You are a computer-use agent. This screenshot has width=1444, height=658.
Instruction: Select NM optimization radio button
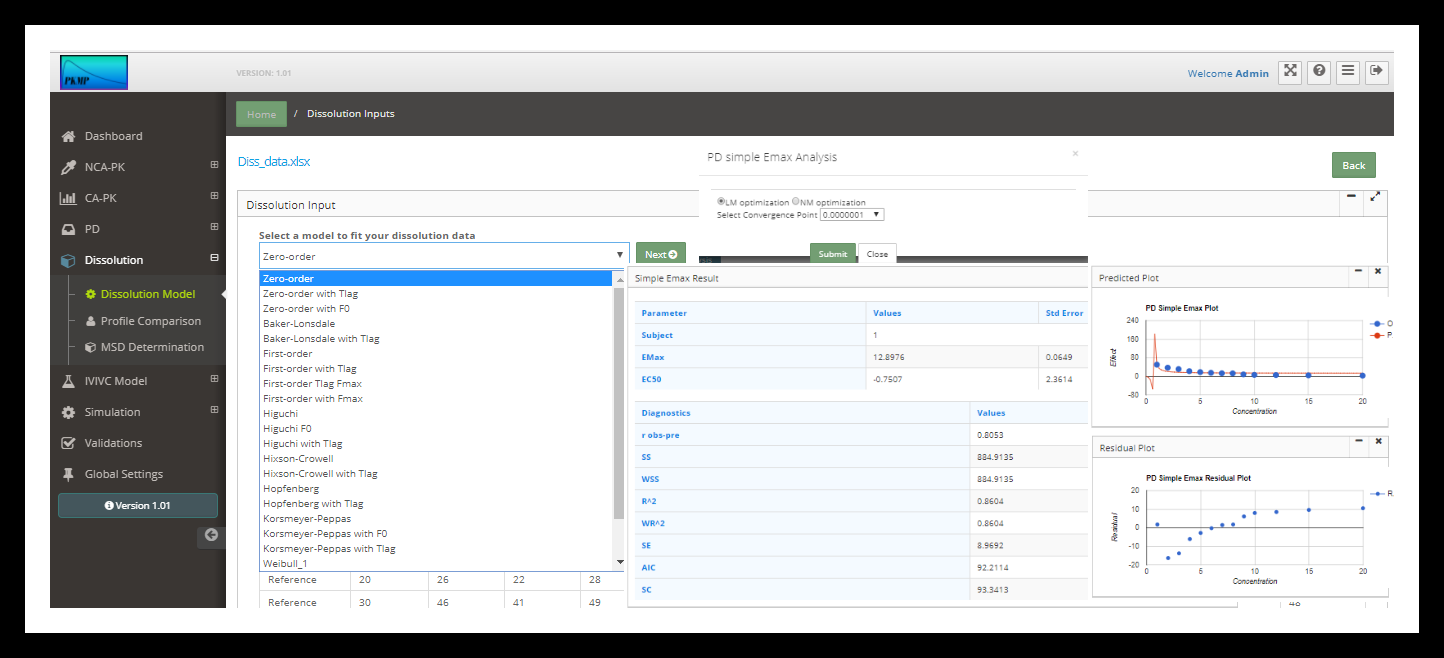point(796,201)
